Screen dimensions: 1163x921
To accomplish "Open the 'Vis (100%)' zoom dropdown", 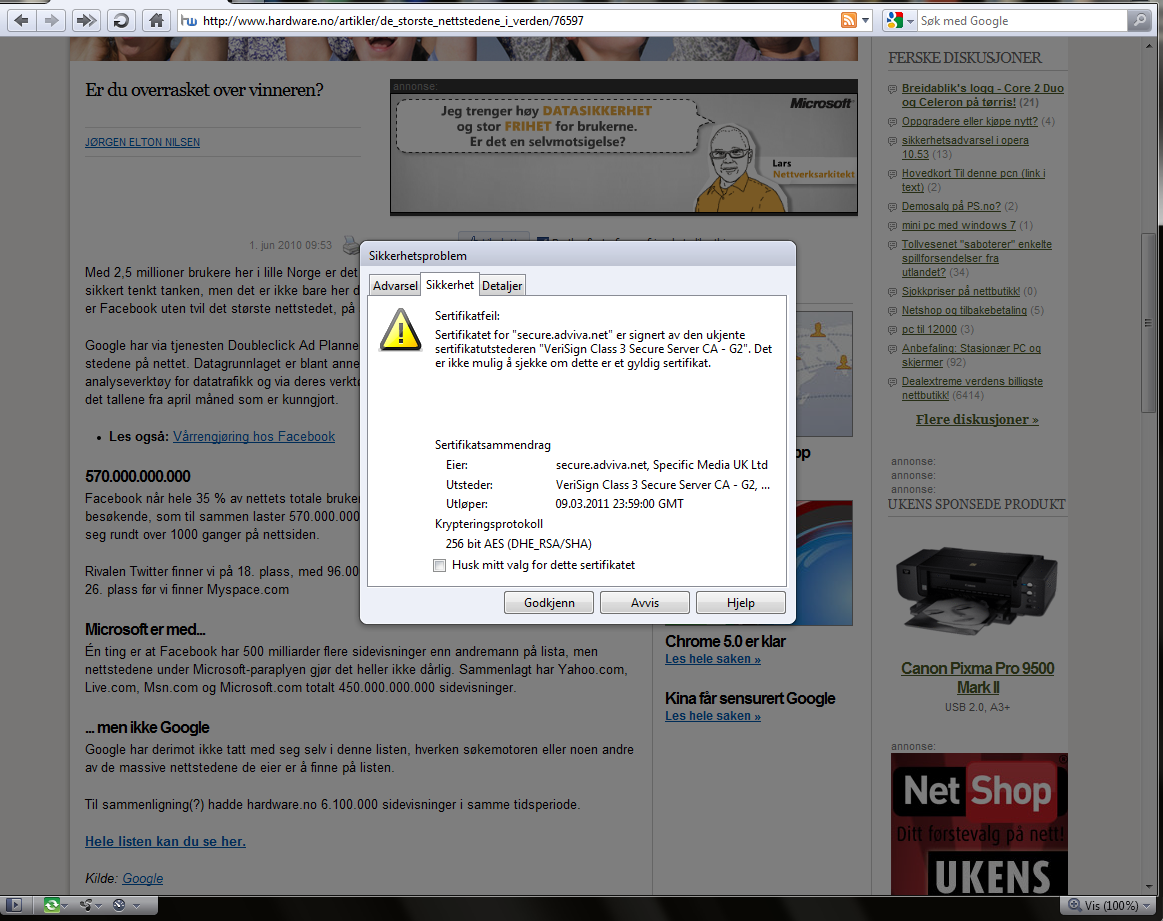I will [1110, 905].
